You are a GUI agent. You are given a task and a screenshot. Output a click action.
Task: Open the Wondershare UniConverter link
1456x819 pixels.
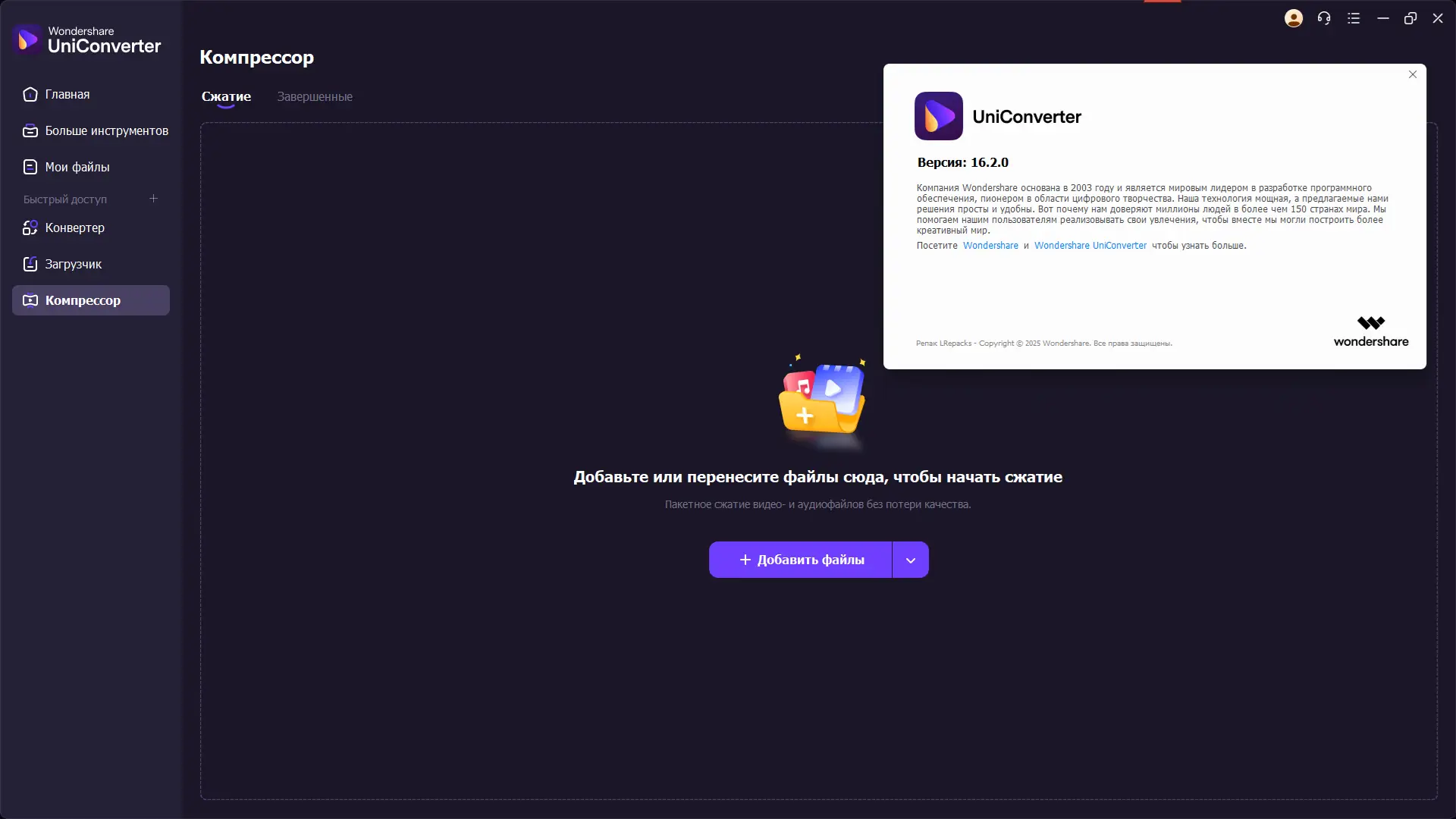[x=1090, y=246]
